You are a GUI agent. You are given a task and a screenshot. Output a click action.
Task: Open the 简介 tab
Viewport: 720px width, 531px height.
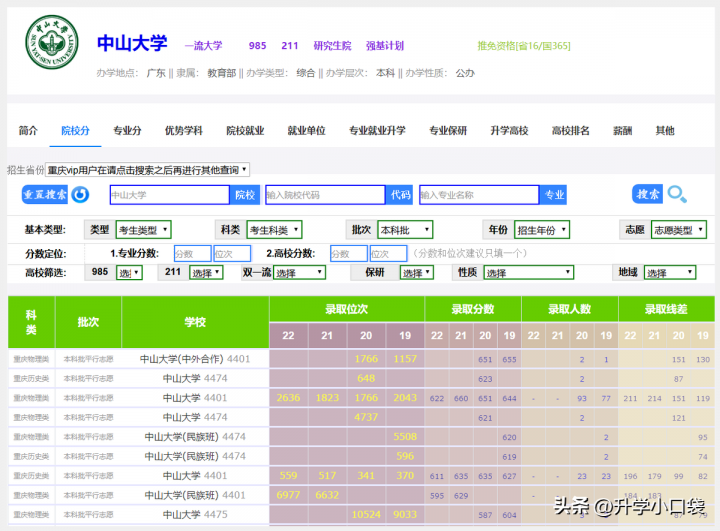[x=28, y=131]
